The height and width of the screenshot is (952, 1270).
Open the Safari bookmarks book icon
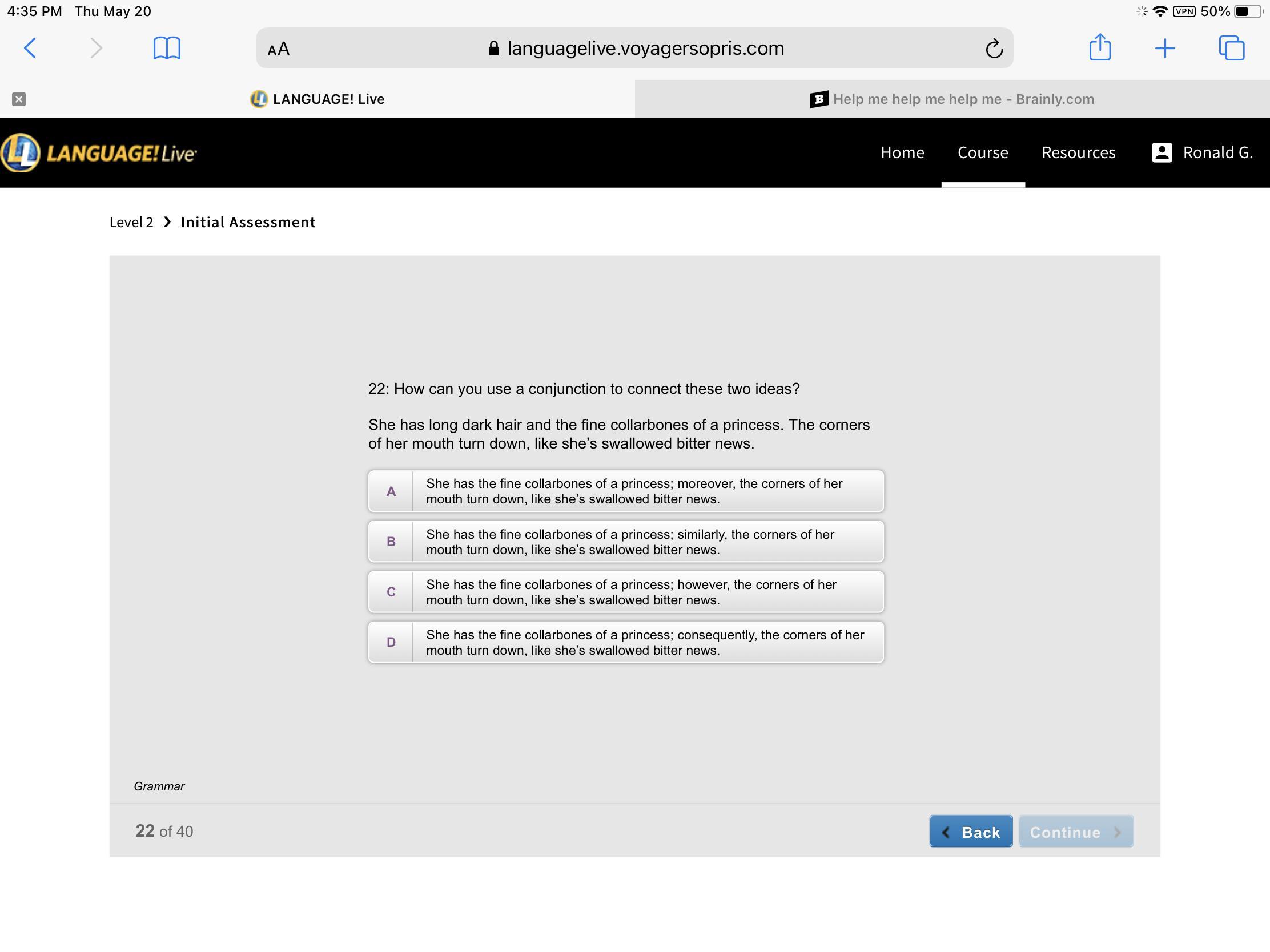coord(167,47)
